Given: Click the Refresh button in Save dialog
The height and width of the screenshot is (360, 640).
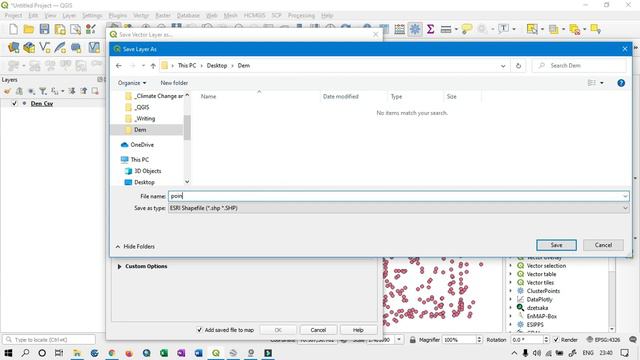Looking at the screenshot, I should coord(518,65).
